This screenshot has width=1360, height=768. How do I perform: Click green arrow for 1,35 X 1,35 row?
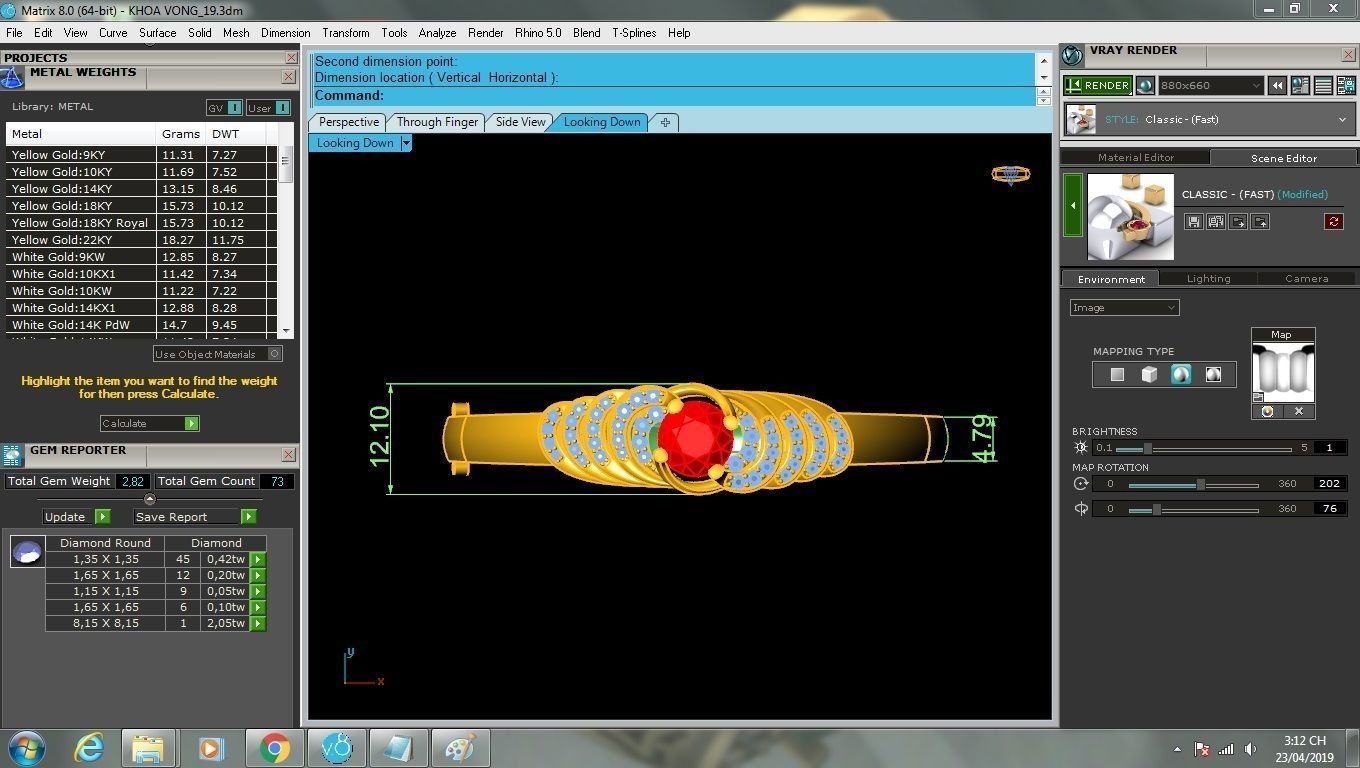258,560
